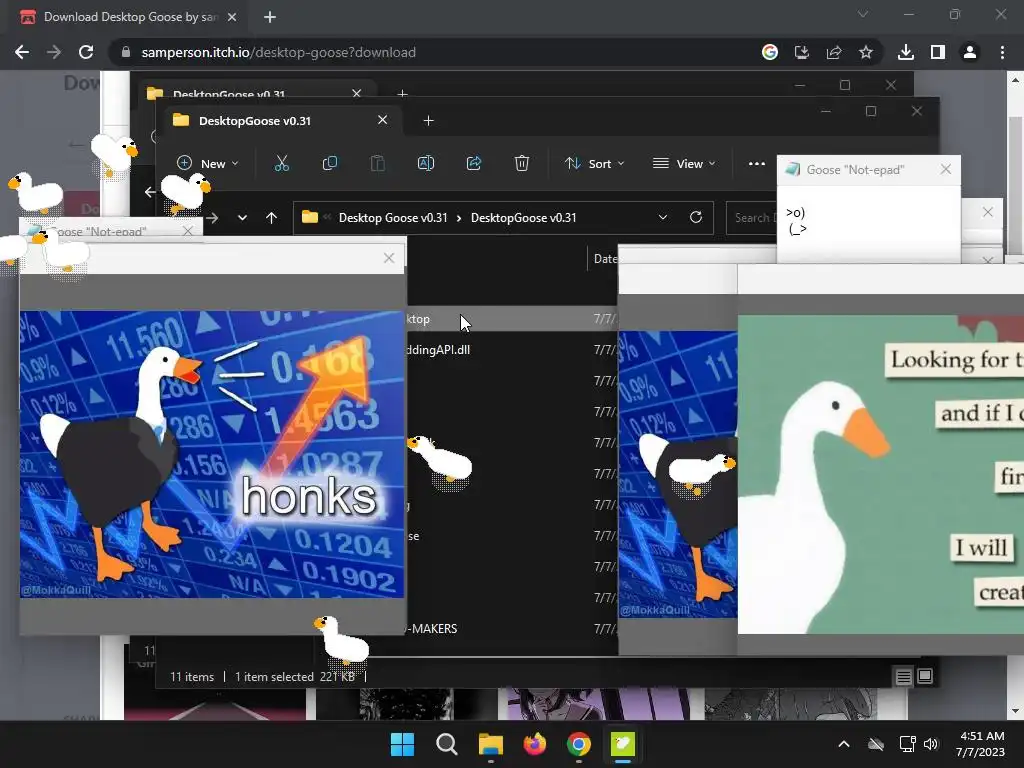
Task: Click Desktop Goose v0.31 breadcrumb in address bar
Action: [393, 217]
